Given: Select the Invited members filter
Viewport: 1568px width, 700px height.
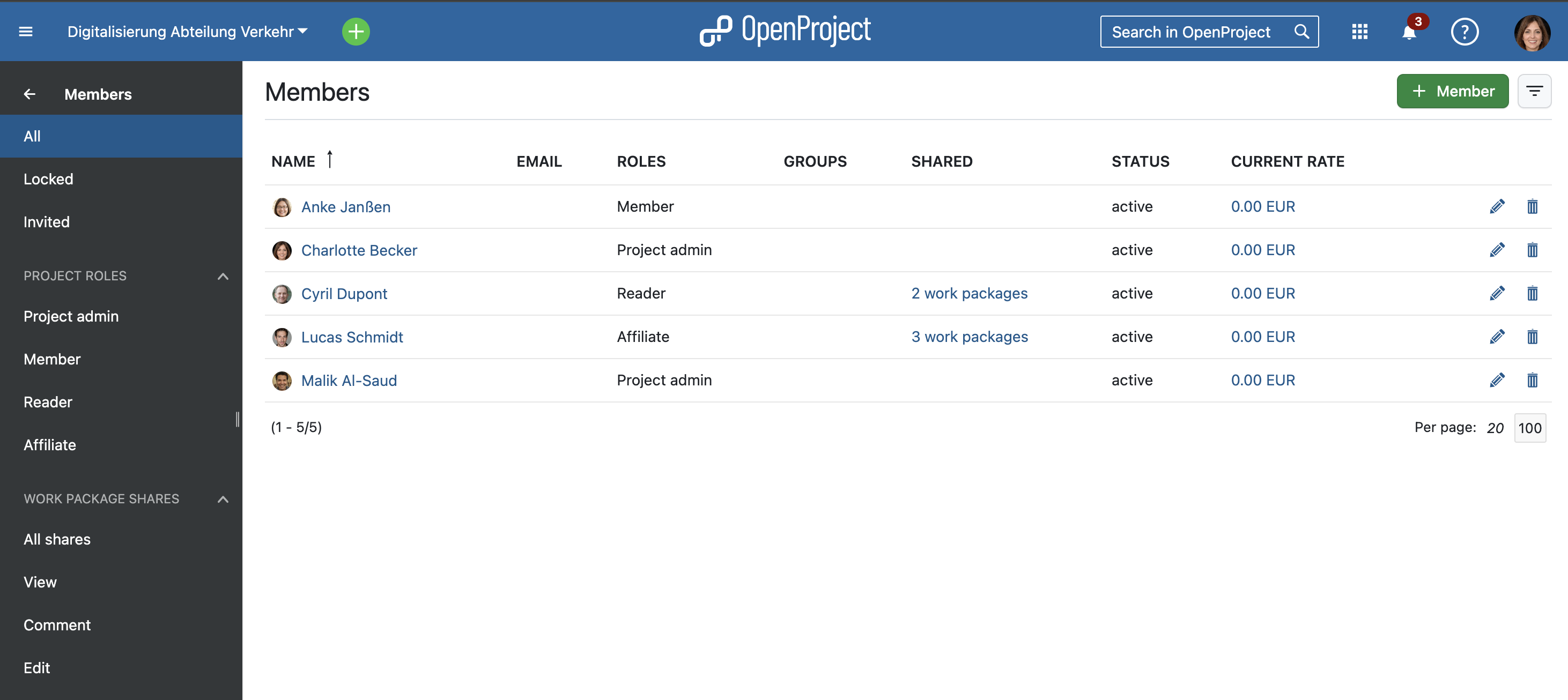Looking at the screenshot, I should [x=46, y=221].
